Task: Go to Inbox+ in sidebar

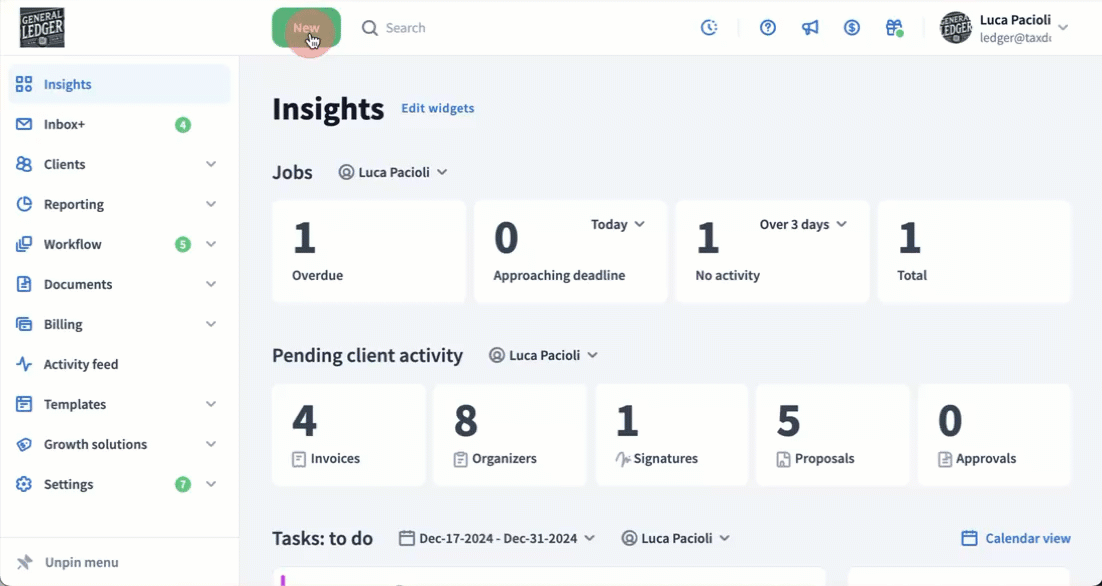Action: (x=64, y=125)
